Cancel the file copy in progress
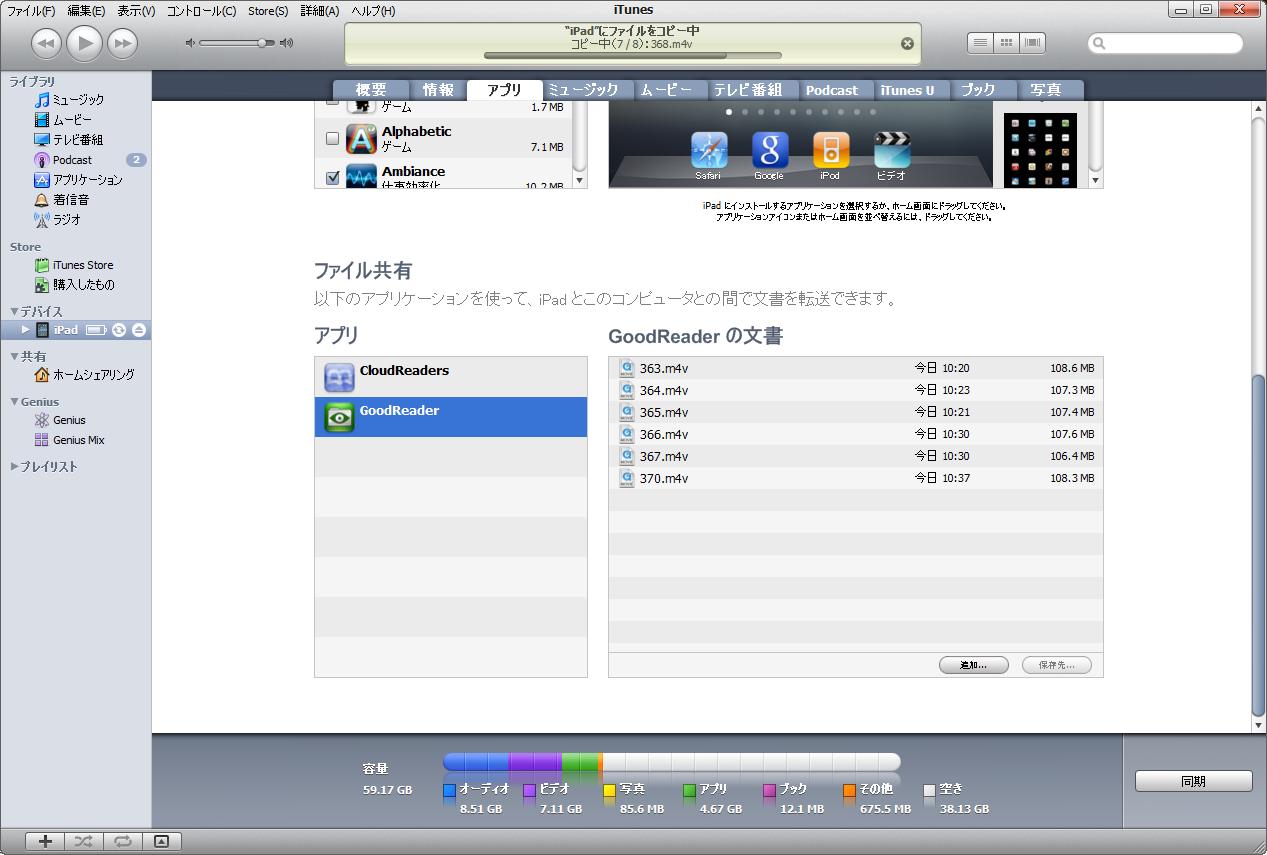Image resolution: width=1267 pixels, height=855 pixels. click(x=907, y=43)
